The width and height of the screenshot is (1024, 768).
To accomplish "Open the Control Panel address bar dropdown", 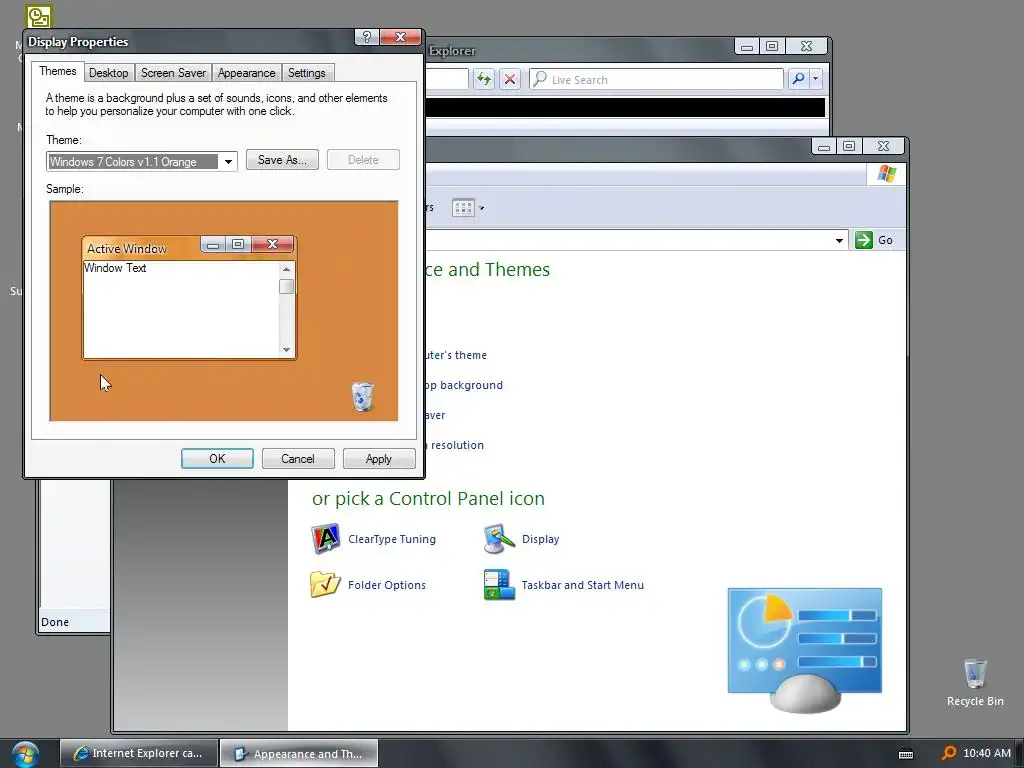I will (x=839, y=240).
